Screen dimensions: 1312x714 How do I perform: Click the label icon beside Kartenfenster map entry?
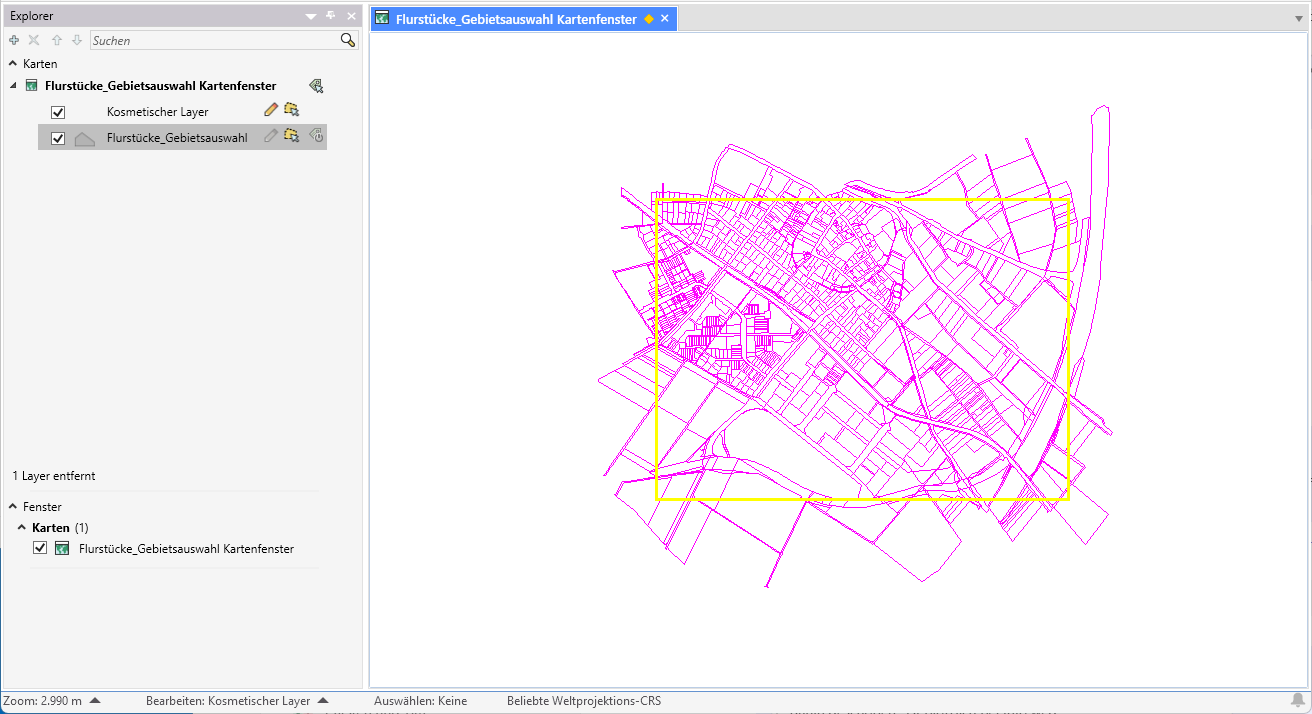coord(316,86)
